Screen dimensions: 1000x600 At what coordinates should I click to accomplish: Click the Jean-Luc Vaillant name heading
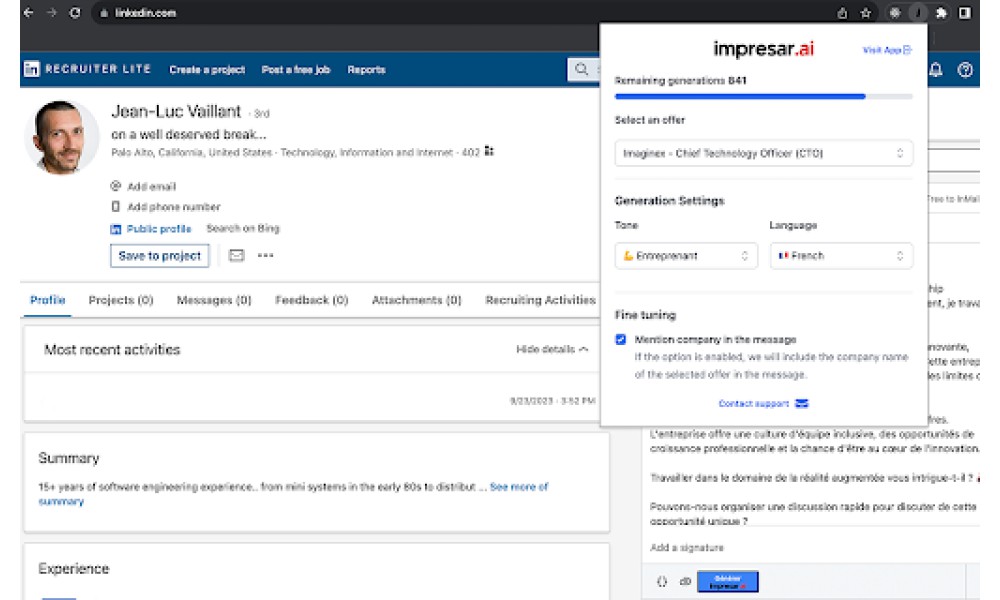pyautogui.click(x=176, y=112)
